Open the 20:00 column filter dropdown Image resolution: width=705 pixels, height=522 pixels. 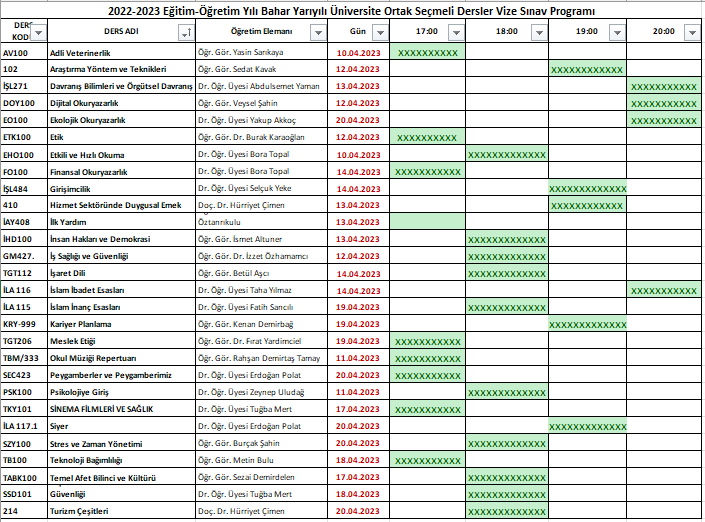[692, 32]
